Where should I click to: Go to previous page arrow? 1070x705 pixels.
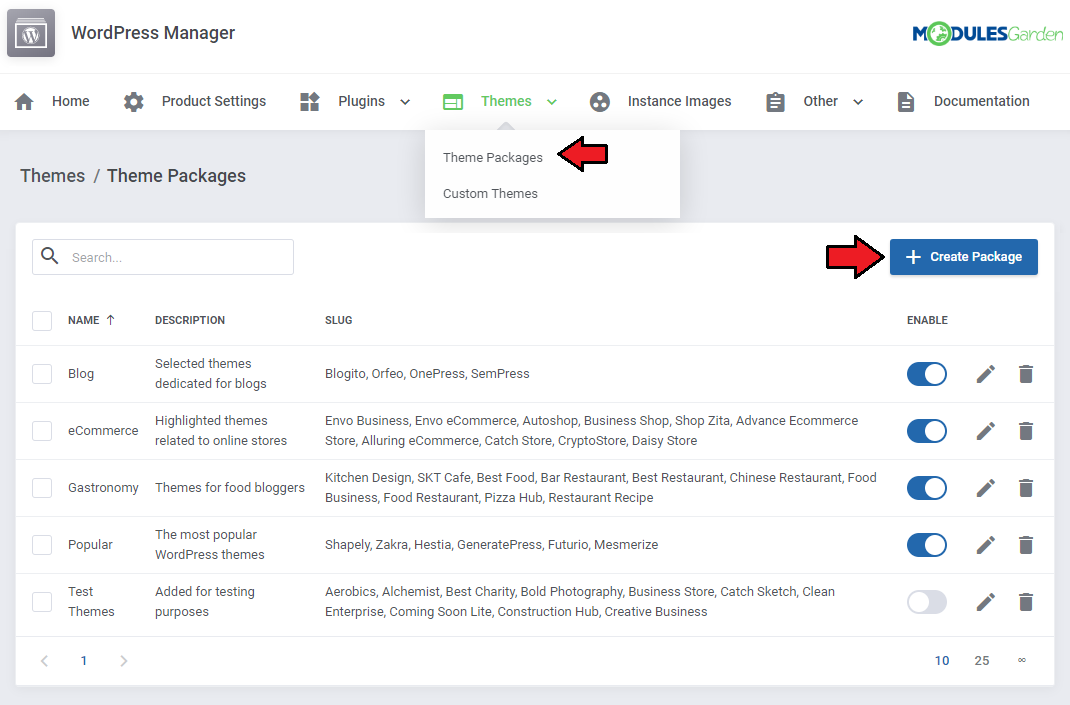coord(44,661)
